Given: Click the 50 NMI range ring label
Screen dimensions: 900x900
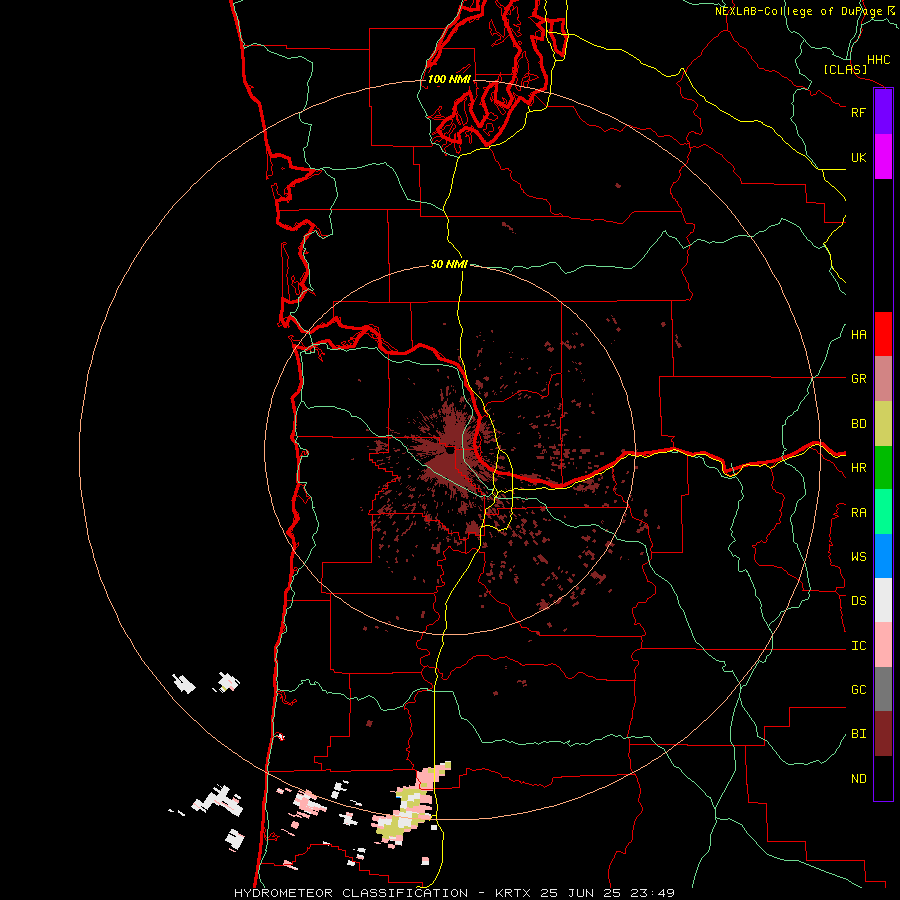Looking at the screenshot, I should pos(449,264).
